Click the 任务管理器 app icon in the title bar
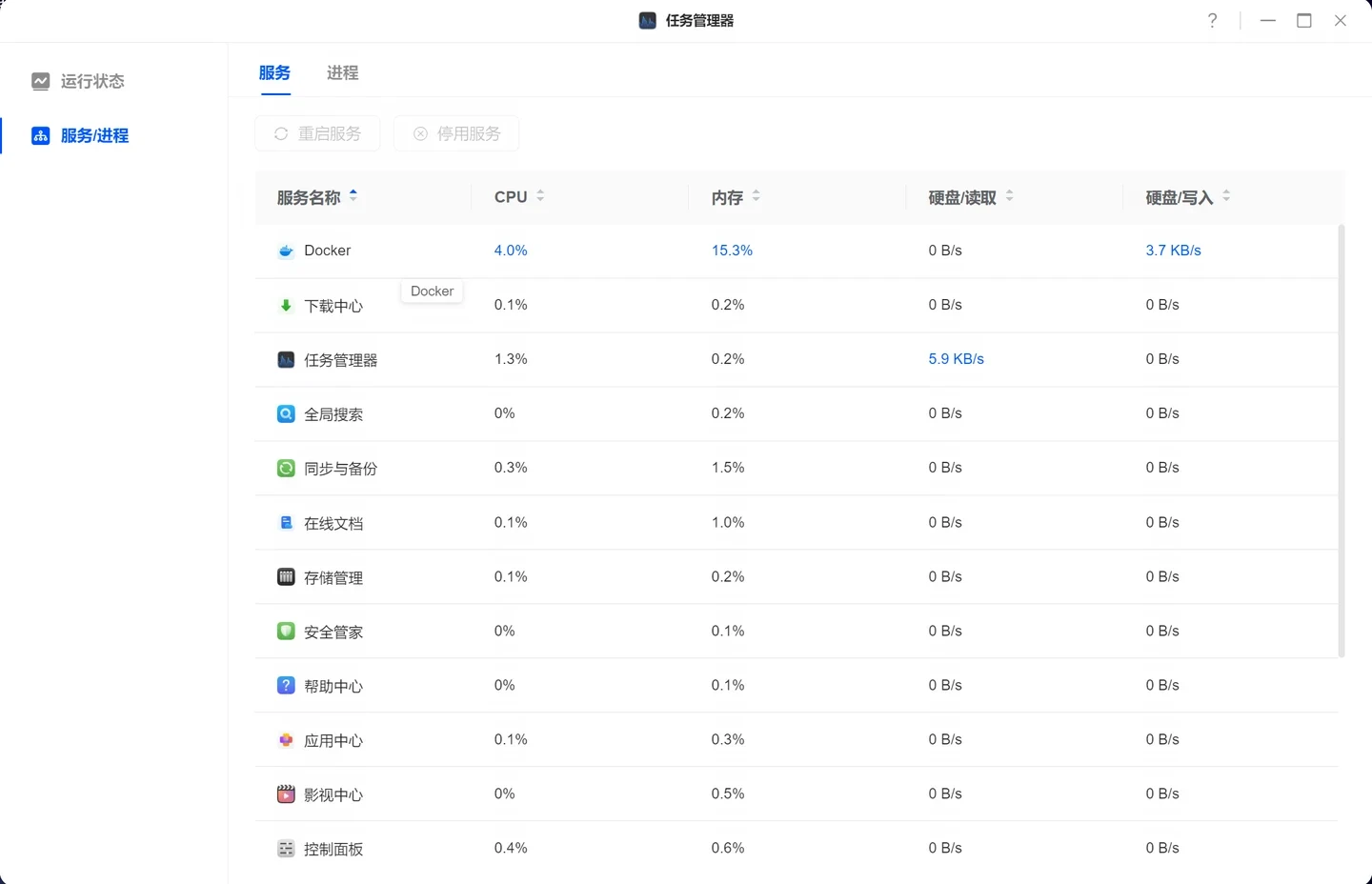This screenshot has height=884, width=1372. (x=647, y=21)
